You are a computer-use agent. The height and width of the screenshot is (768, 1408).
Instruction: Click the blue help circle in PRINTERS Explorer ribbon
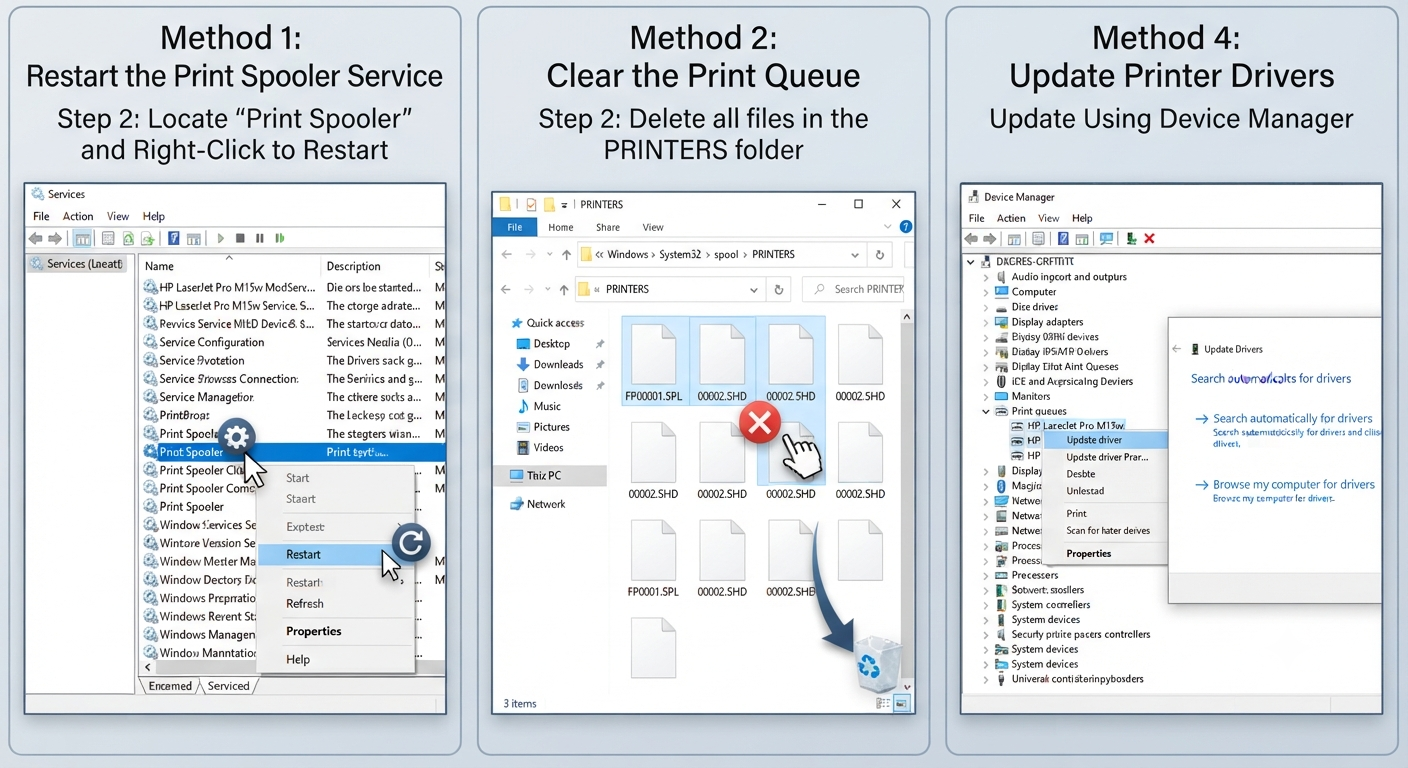click(905, 227)
